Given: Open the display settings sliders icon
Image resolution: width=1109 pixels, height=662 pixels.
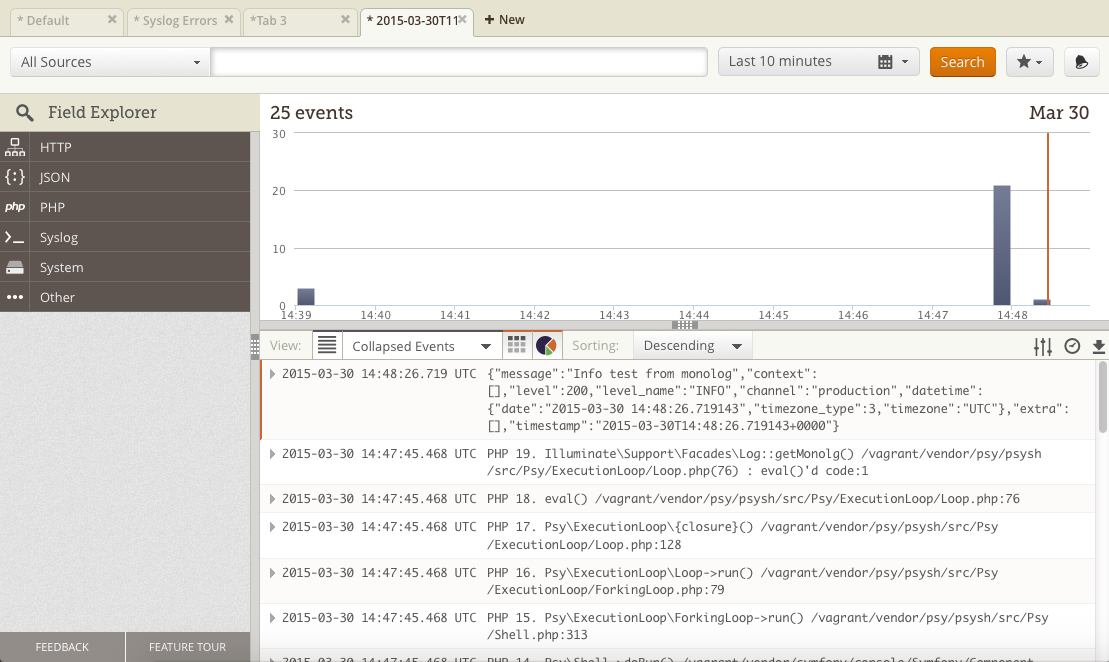Looking at the screenshot, I should pyautogui.click(x=1043, y=346).
